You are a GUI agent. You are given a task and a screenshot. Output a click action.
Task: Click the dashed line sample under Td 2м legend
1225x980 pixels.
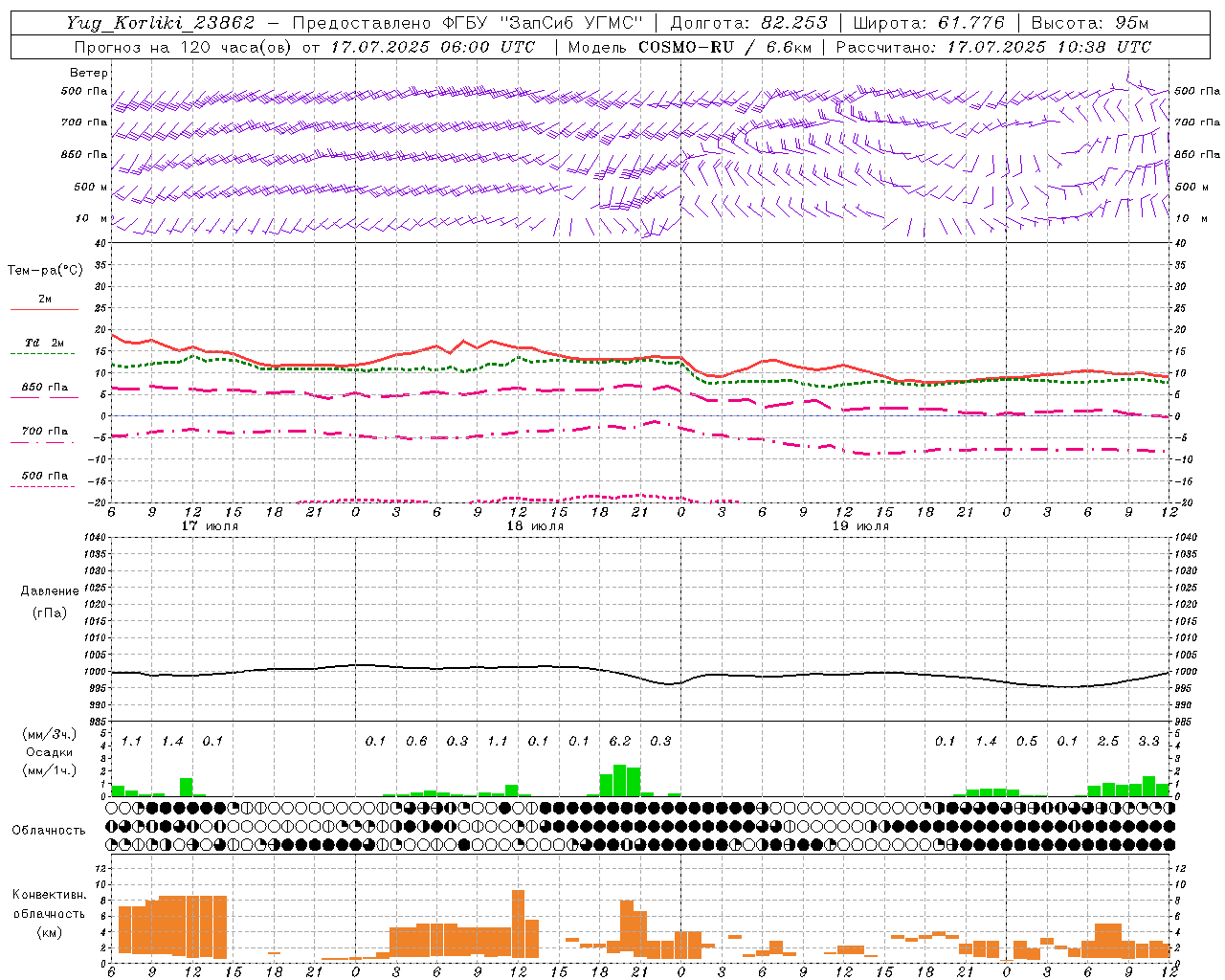[44, 353]
